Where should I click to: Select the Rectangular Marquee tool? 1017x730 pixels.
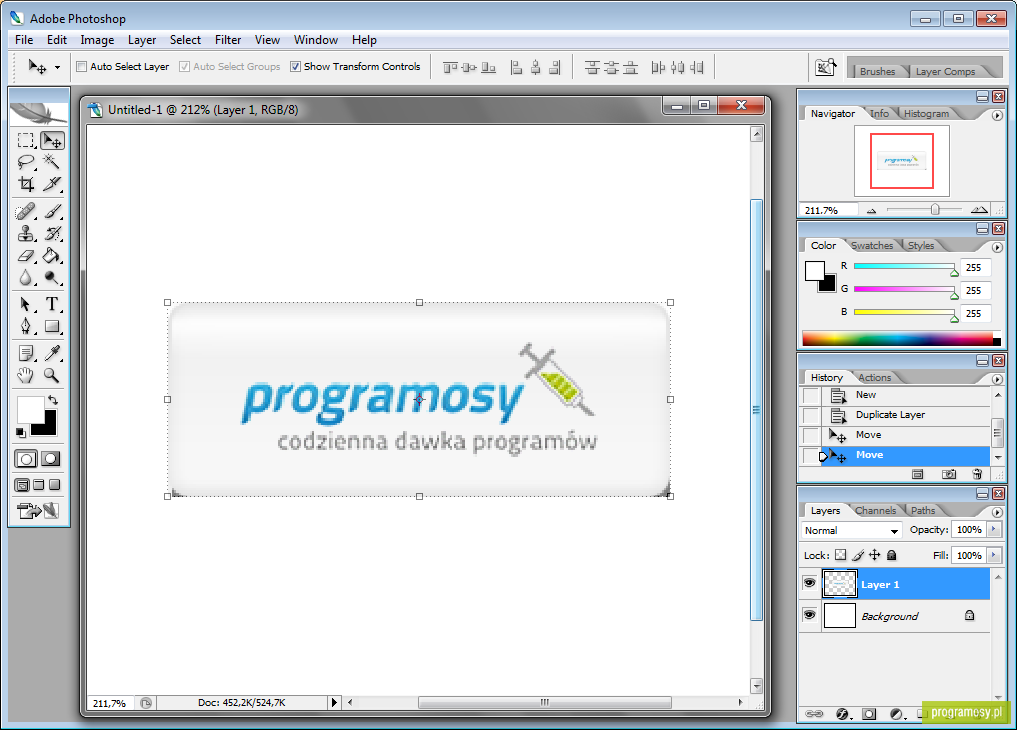pos(26,140)
